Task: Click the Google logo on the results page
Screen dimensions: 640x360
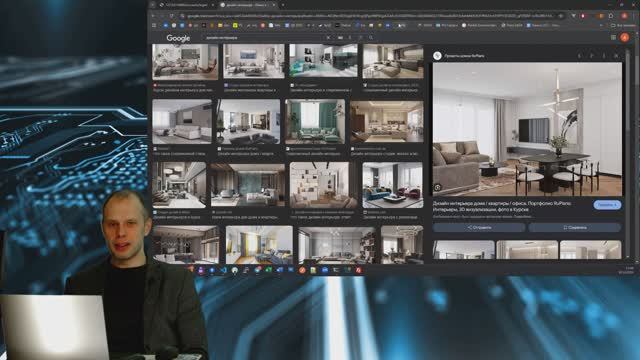Action: [178, 38]
